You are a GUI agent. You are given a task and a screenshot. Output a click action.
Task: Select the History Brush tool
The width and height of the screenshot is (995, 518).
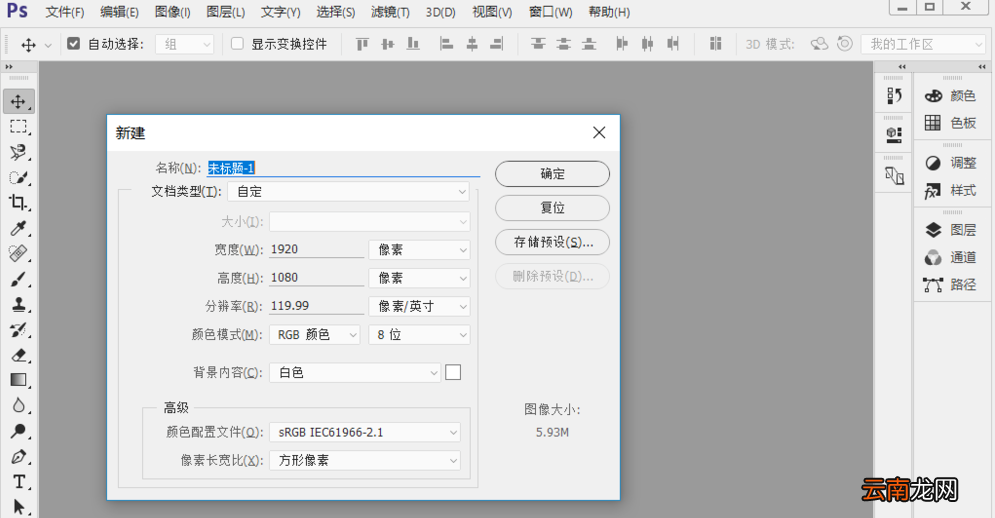18,330
